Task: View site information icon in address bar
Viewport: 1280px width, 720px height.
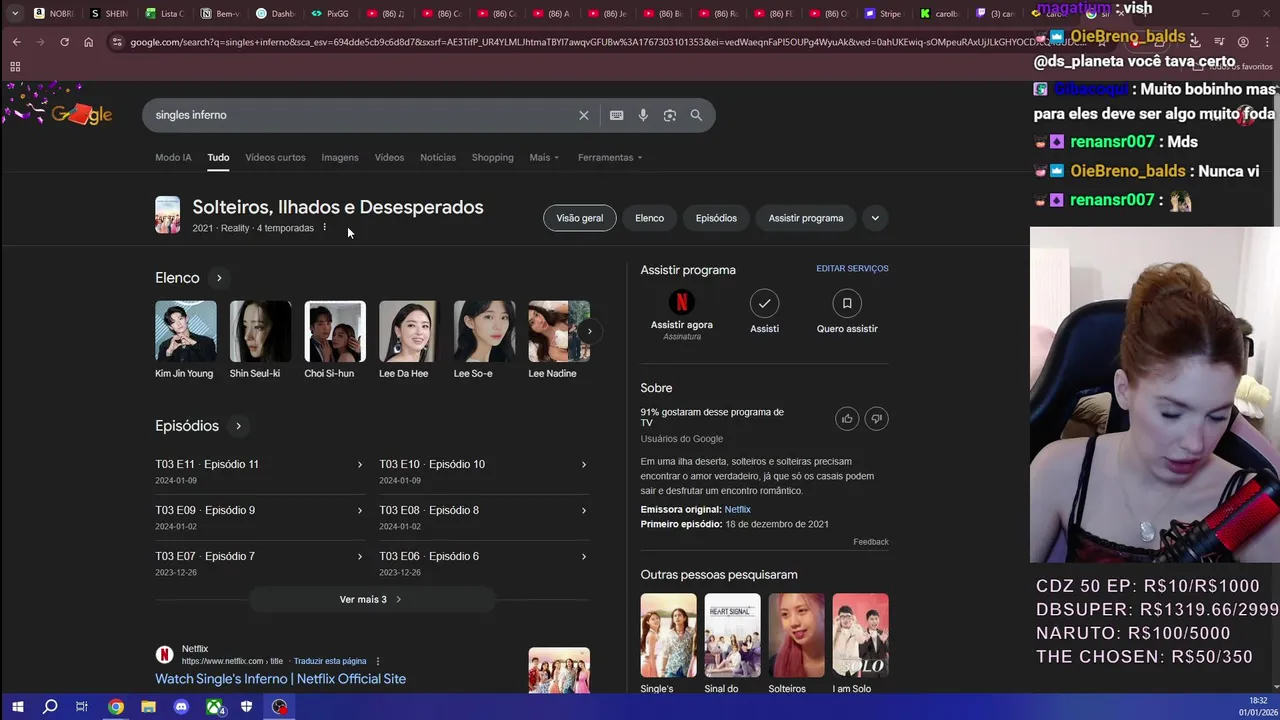Action: pos(117,42)
